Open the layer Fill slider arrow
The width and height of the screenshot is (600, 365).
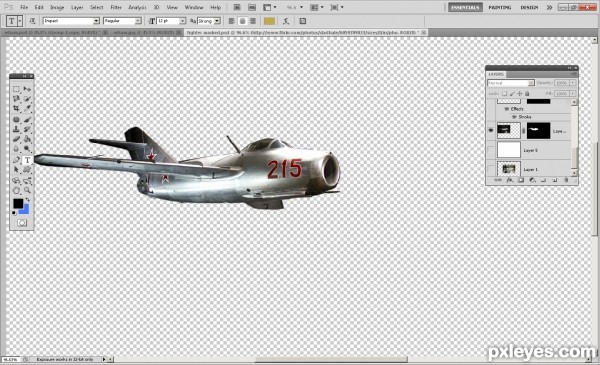pyautogui.click(x=572, y=93)
